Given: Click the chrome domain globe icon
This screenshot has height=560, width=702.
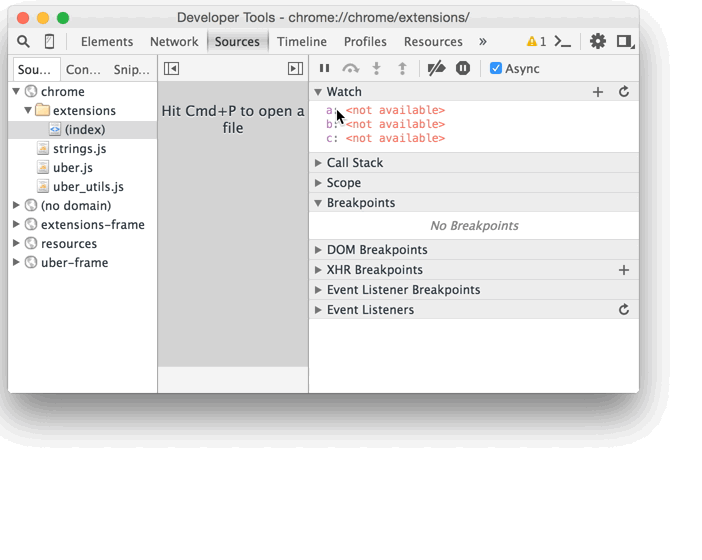Looking at the screenshot, I should coord(31,91).
